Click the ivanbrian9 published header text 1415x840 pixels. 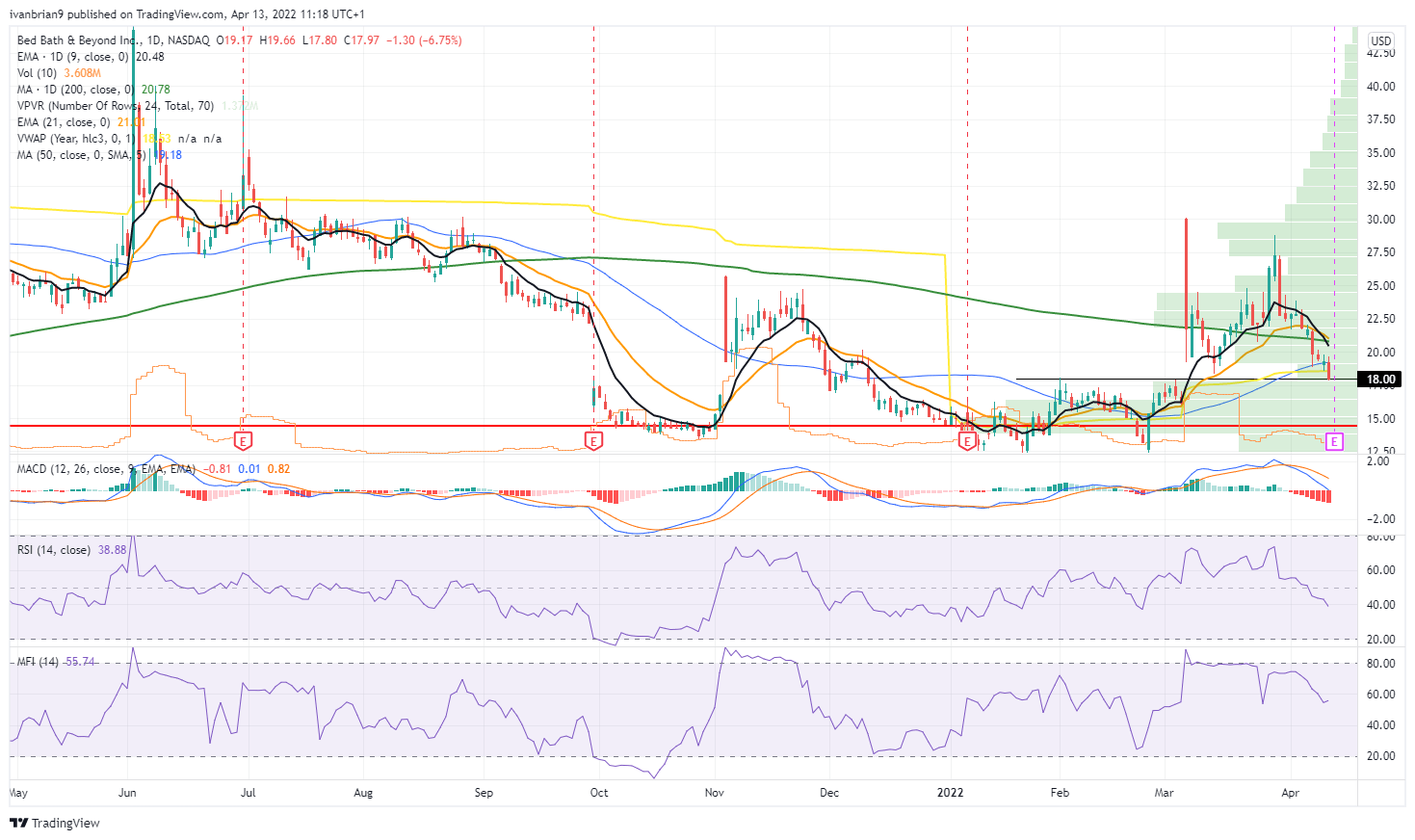coord(188,14)
